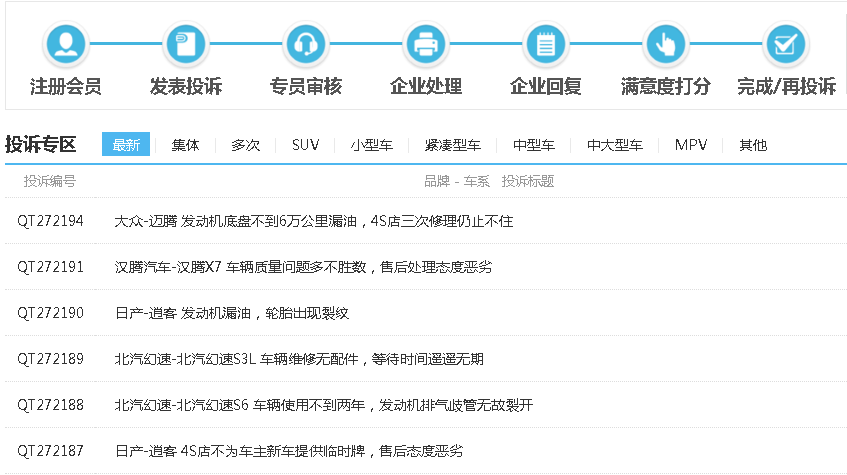
Task: Open 北汽幻速S6 exhaust manifold complaint
Action: (324, 405)
